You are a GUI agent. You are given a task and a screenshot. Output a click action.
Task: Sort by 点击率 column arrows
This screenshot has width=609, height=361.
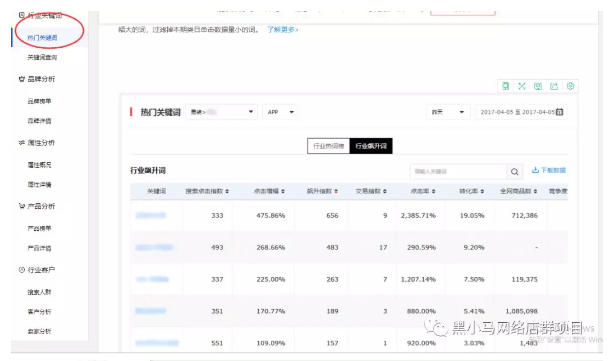tap(433, 191)
